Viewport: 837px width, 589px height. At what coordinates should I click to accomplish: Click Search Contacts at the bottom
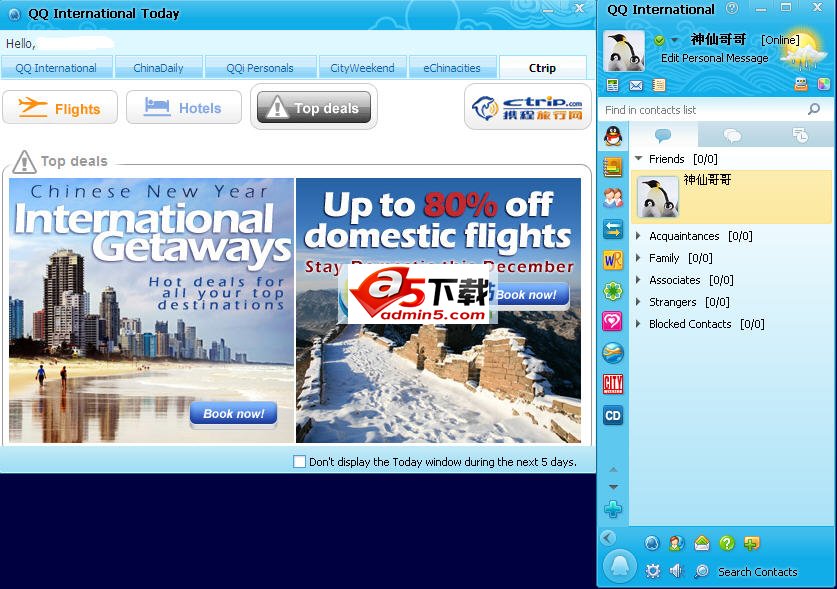click(x=757, y=571)
